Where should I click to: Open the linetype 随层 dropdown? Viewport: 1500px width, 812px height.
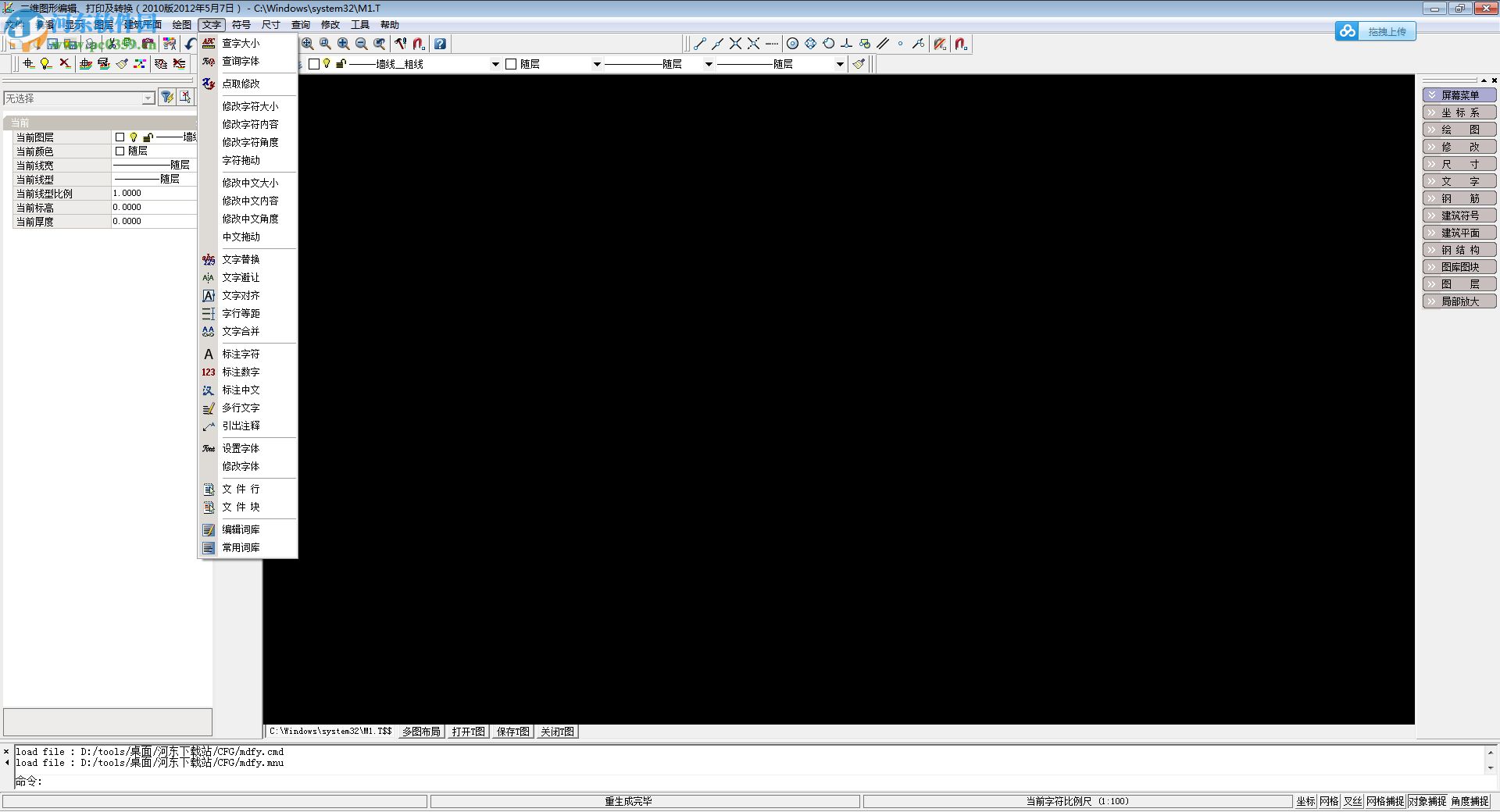pos(709,64)
